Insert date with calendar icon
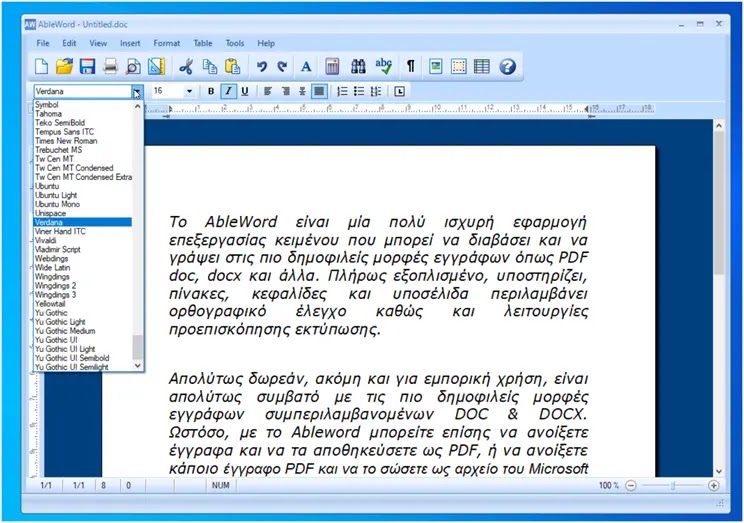744x523 pixels. 332,66
